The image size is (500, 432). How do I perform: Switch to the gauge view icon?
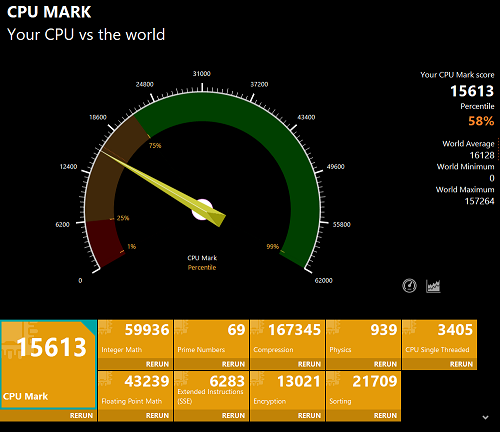click(x=409, y=286)
